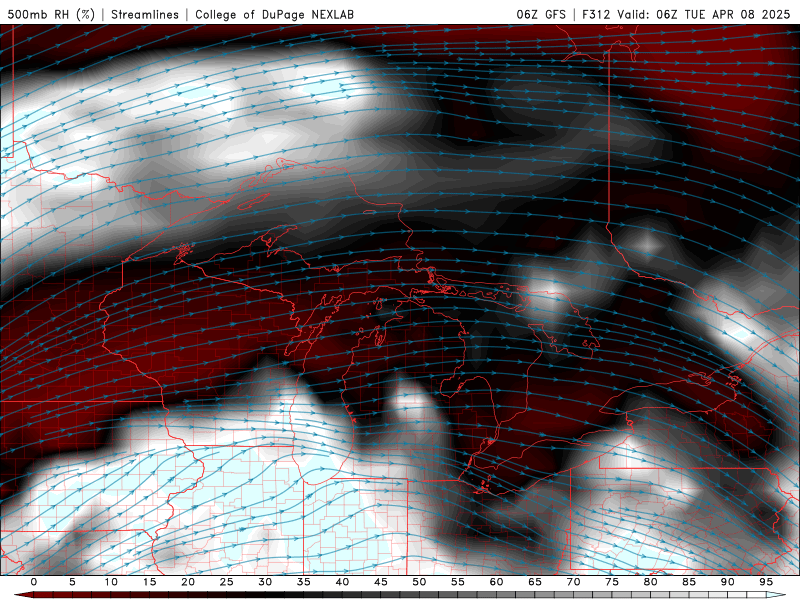800x600 pixels.
Task: Select the 0 value on the RH scale
Action: 34,582
